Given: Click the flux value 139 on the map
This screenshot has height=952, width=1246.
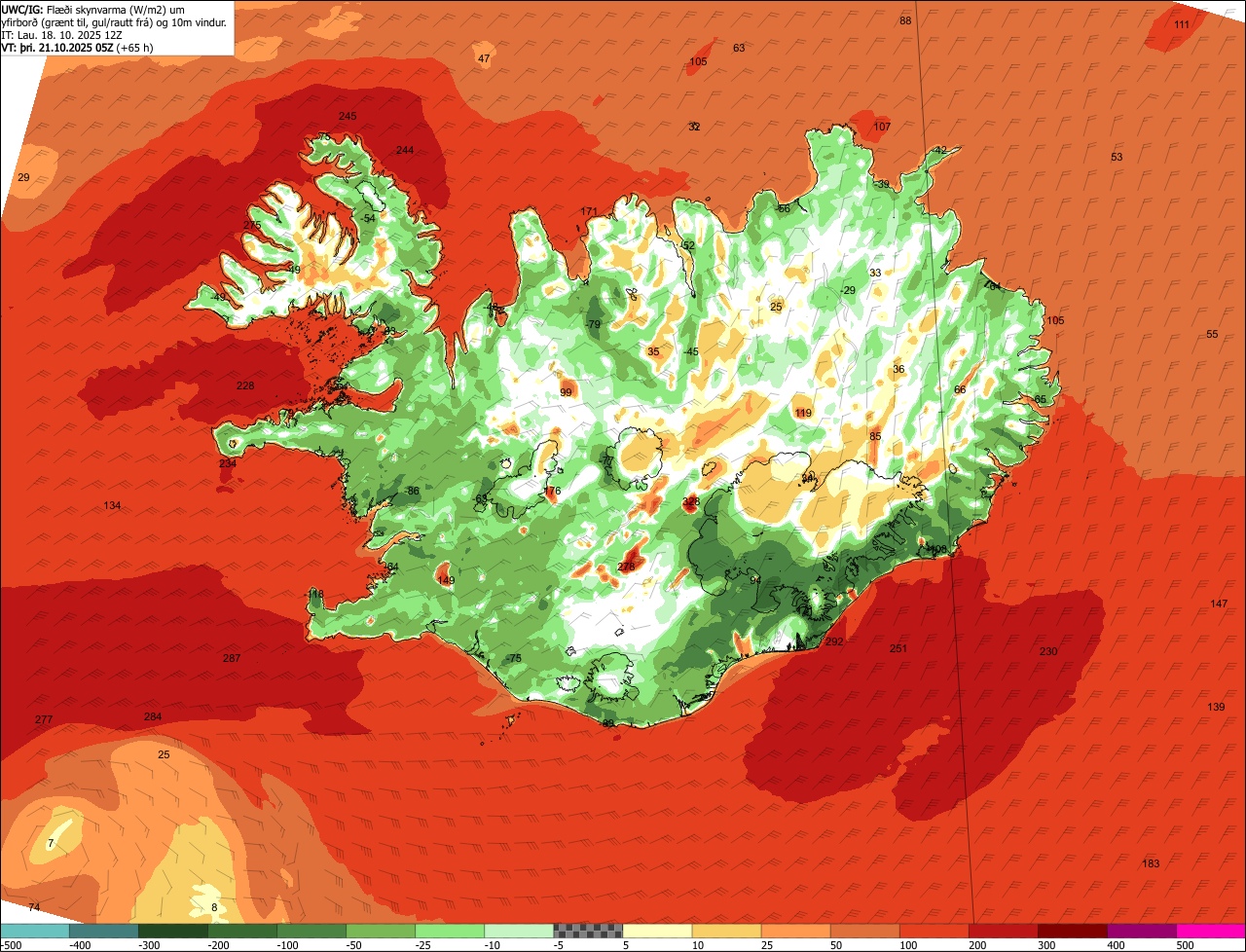Looking at the screenshot, I should [x=1216, y=708].
